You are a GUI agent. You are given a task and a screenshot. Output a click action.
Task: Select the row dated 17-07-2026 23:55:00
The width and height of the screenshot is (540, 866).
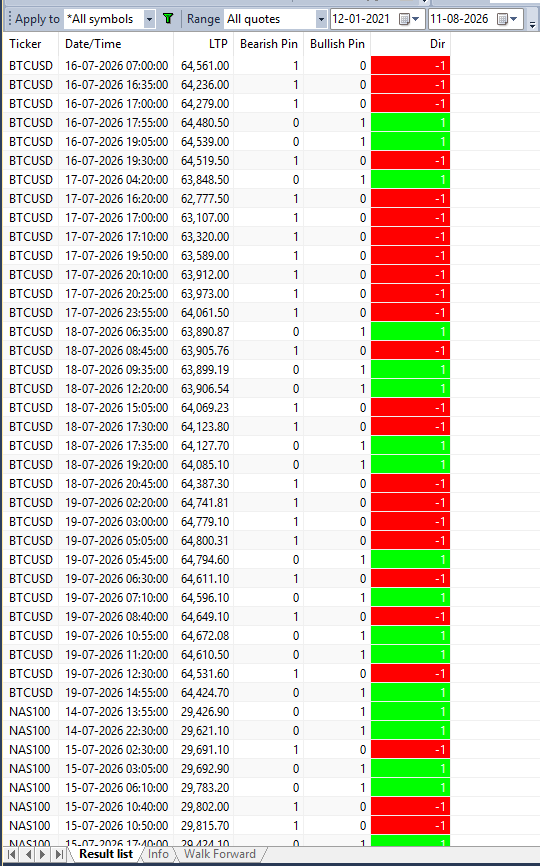tap(226, 313)
